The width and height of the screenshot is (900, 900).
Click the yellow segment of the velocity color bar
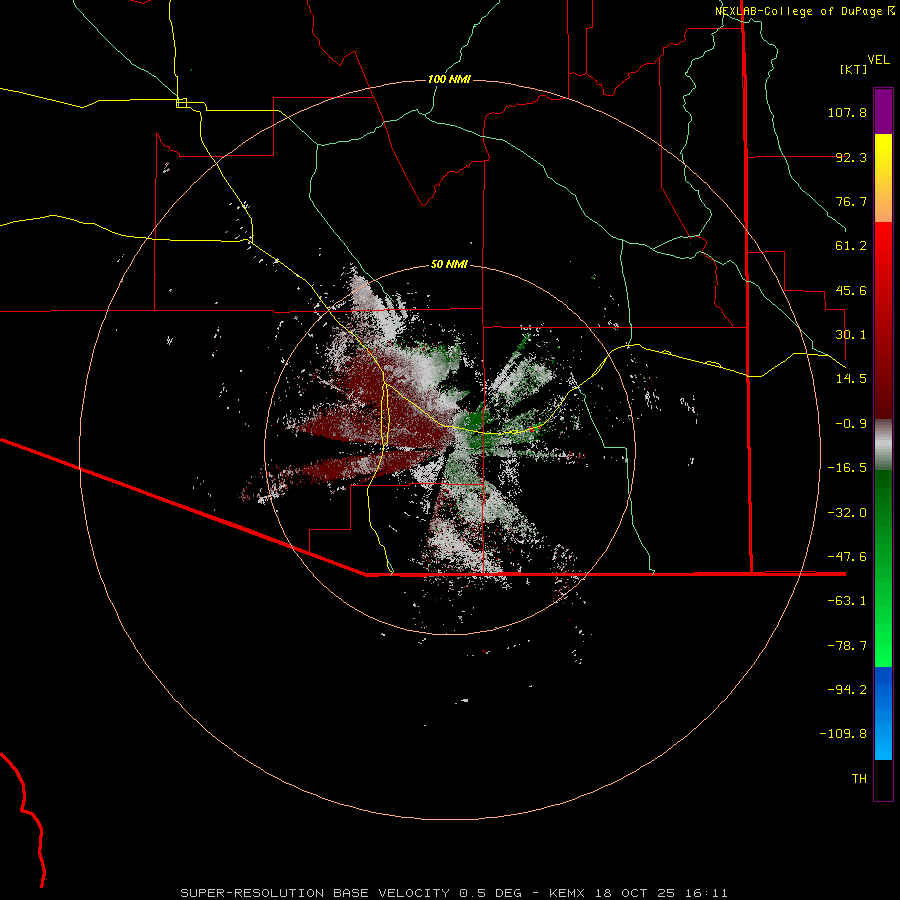[x=883, y=178]
